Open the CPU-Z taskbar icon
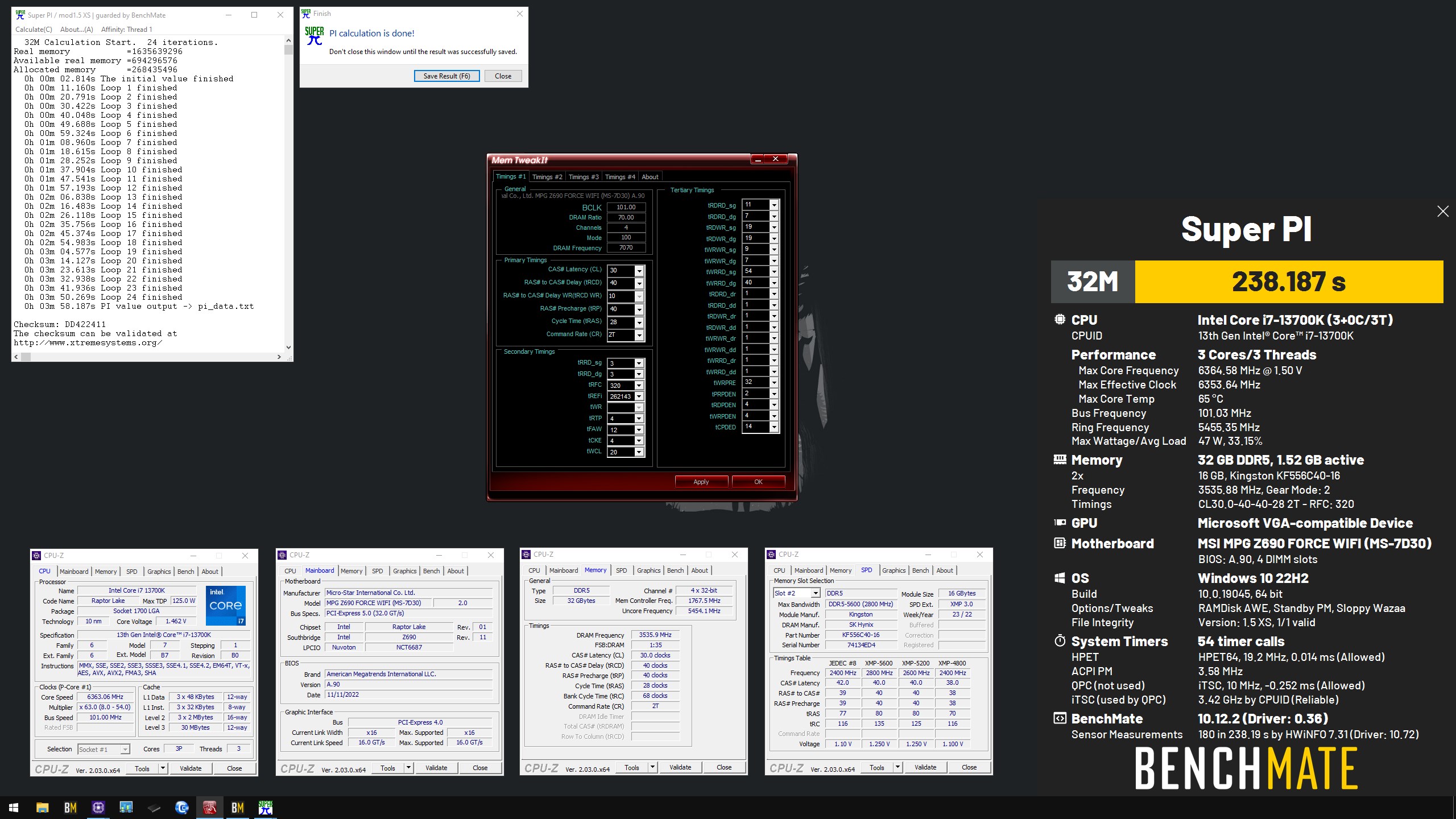 click(x=98, y=808)
